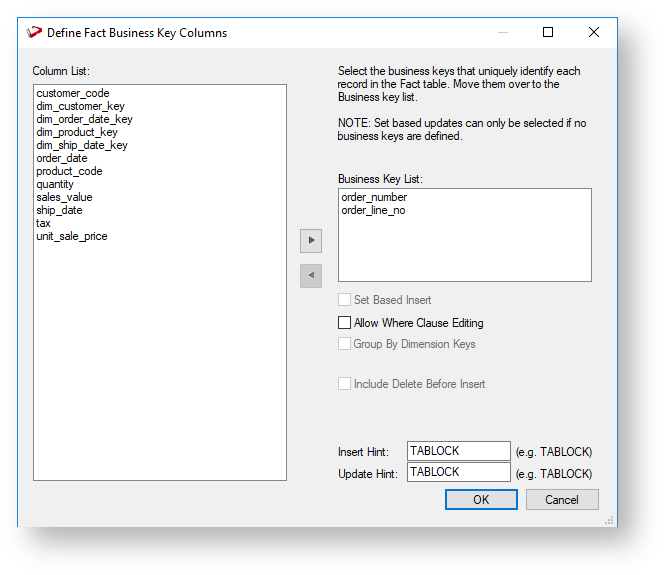Pick unit_sale_price from Column List

tap(72, 236)
